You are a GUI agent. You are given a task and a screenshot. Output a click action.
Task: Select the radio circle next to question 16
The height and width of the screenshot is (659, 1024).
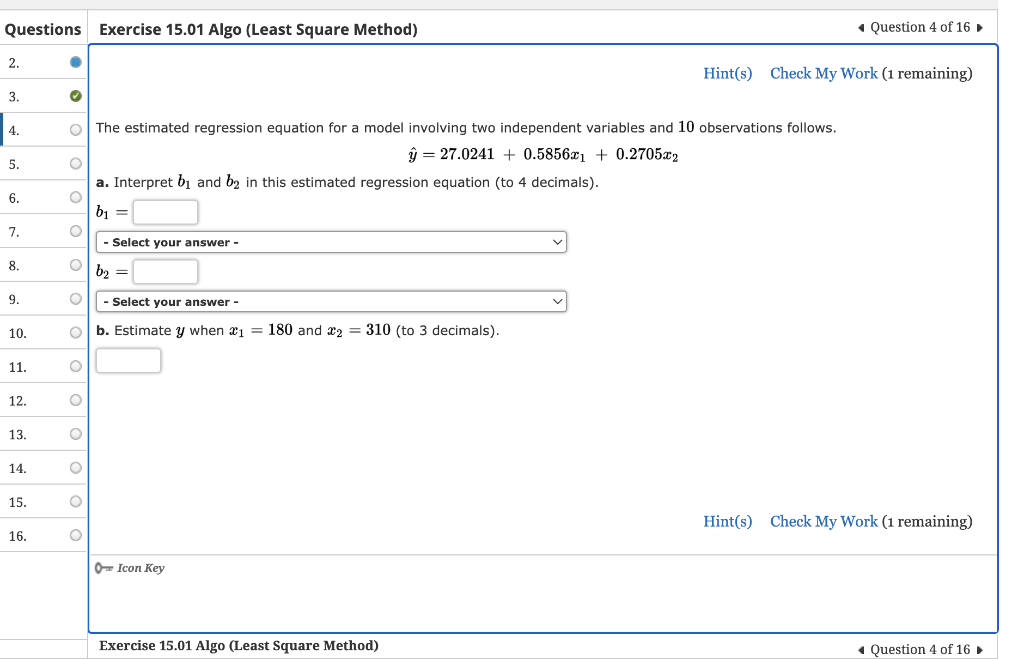[75, 534]
